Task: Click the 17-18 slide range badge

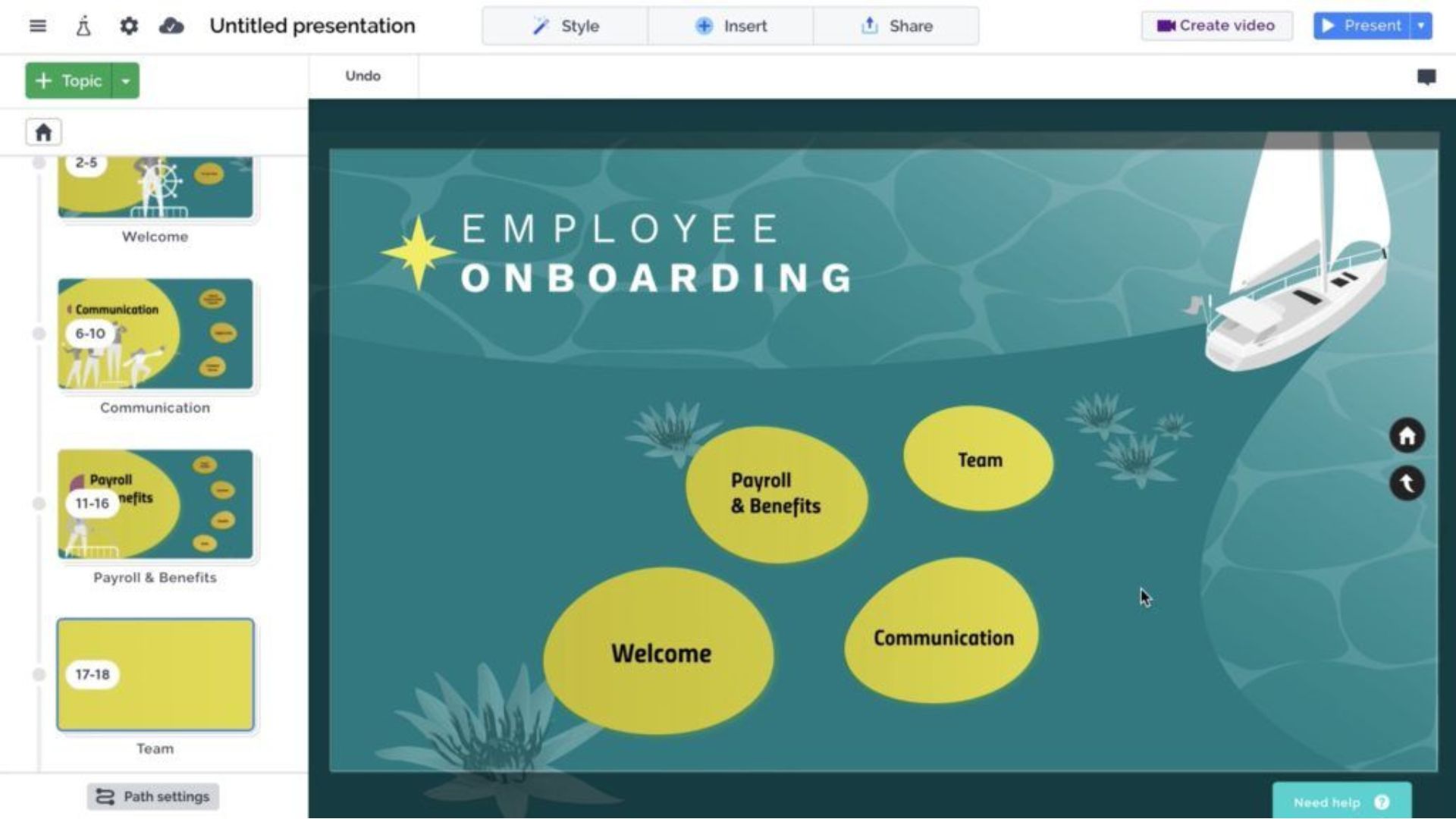Action: click(x=92, y=674)
